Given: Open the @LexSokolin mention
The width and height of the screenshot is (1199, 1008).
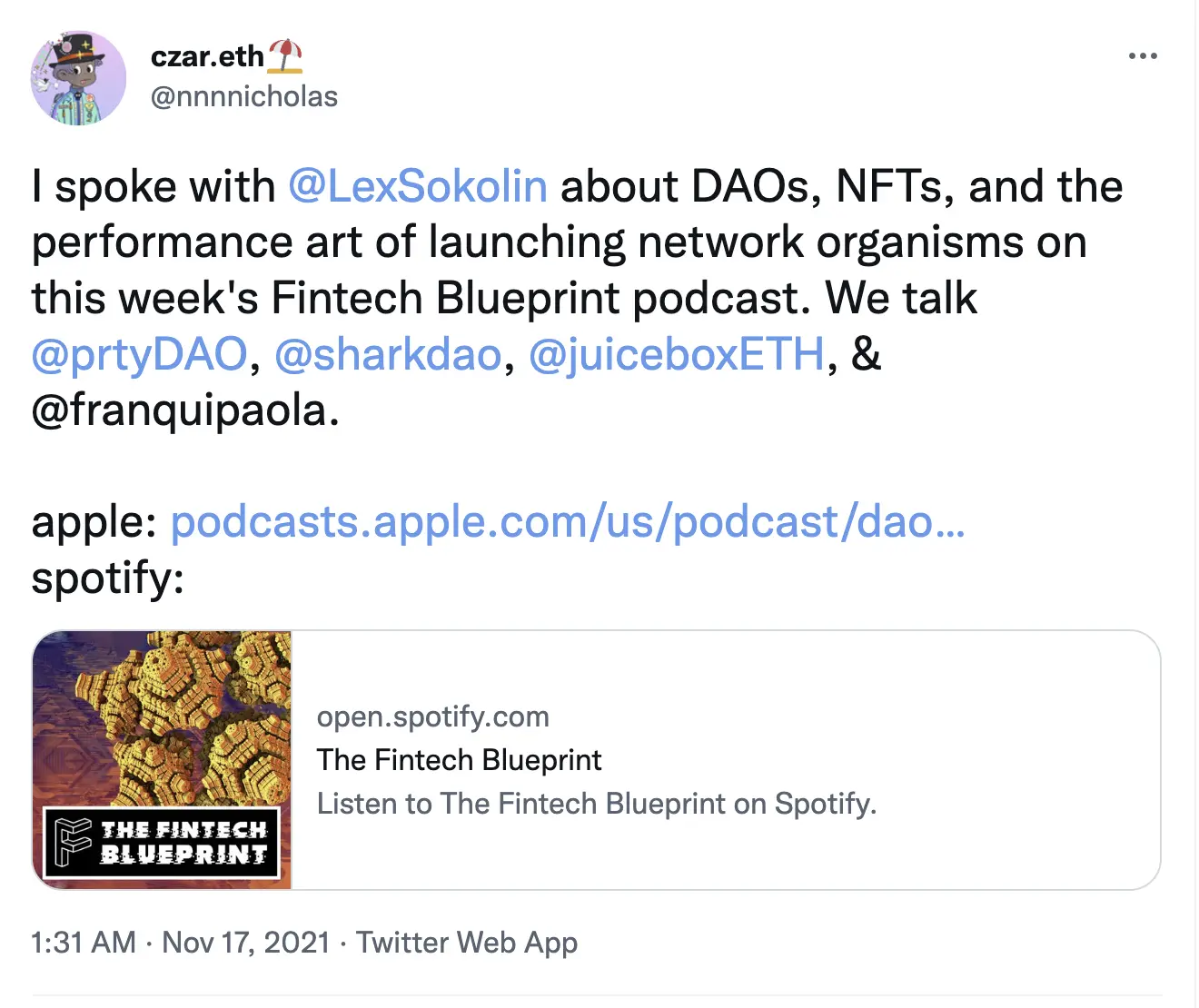Looking at the screenshot, I should pos(418,186).
